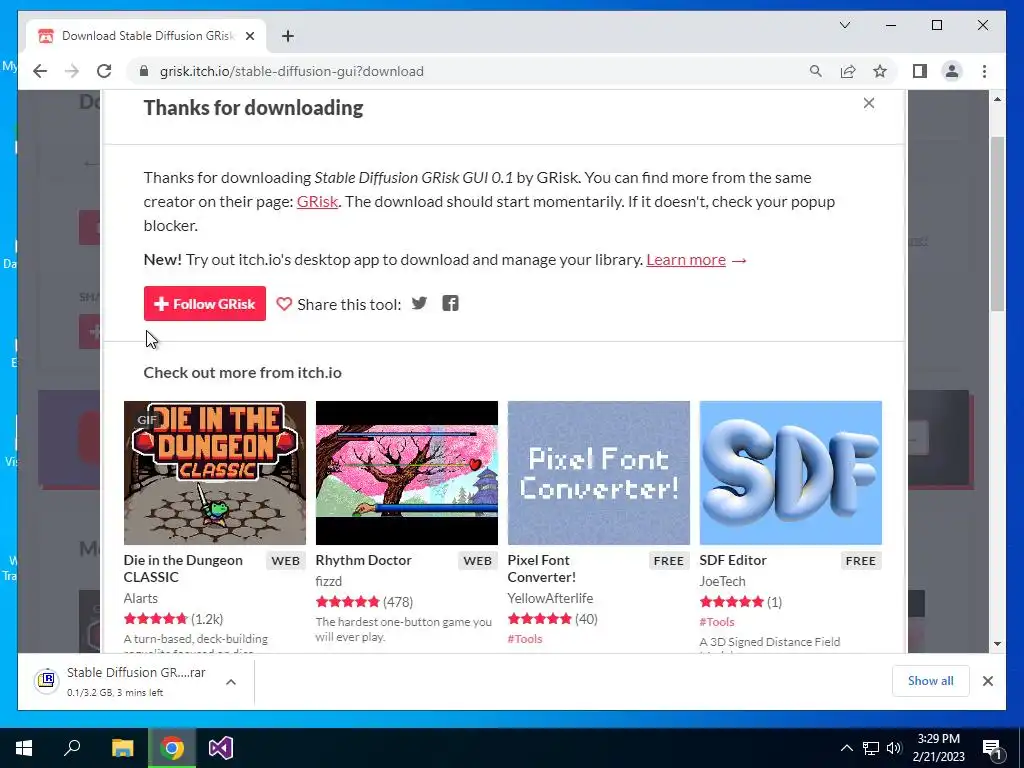
Task: Click the Chrome taskbar icon
Action: [172, 748]
